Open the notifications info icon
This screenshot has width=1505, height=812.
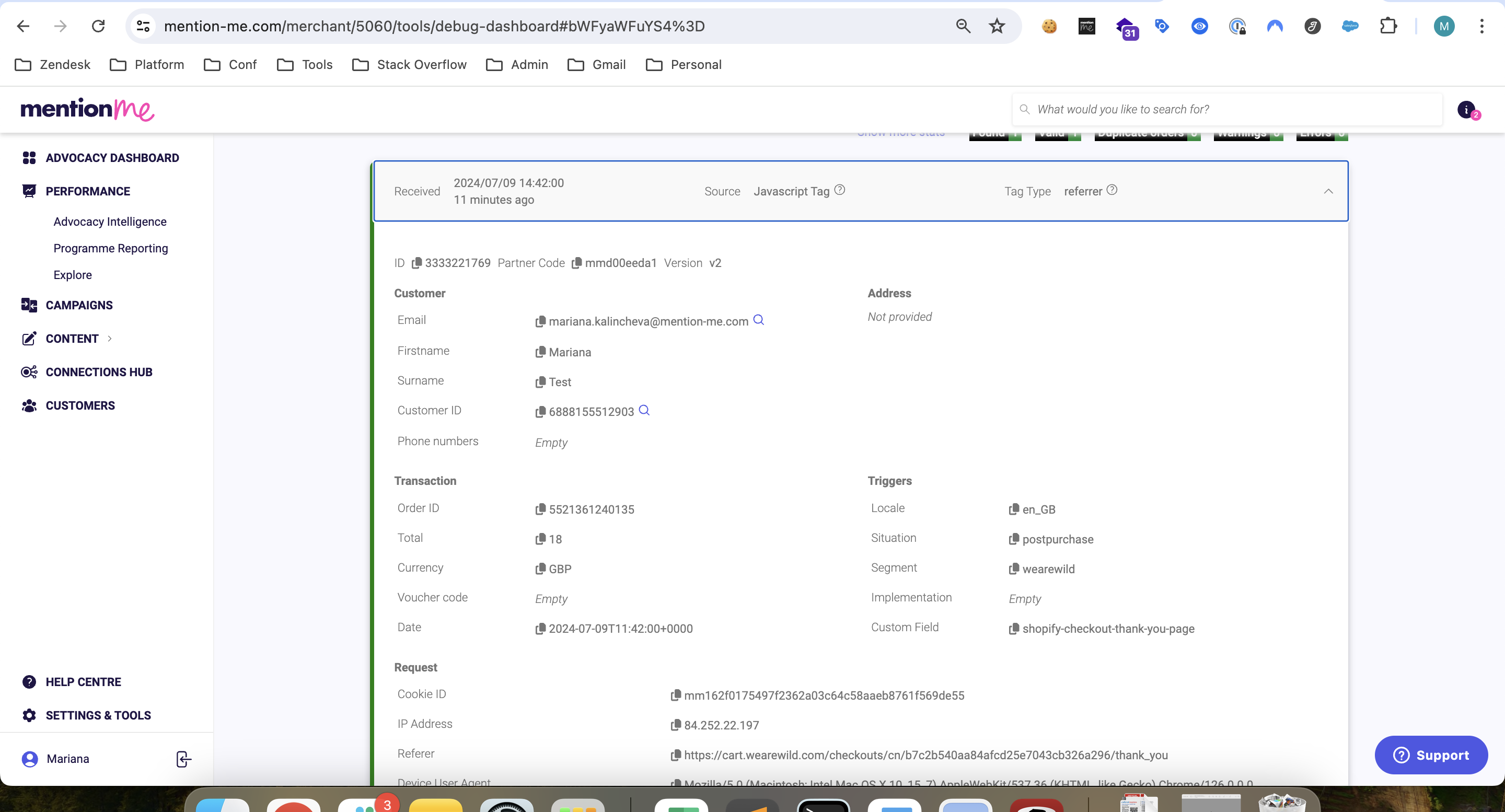pos(1466,109)
